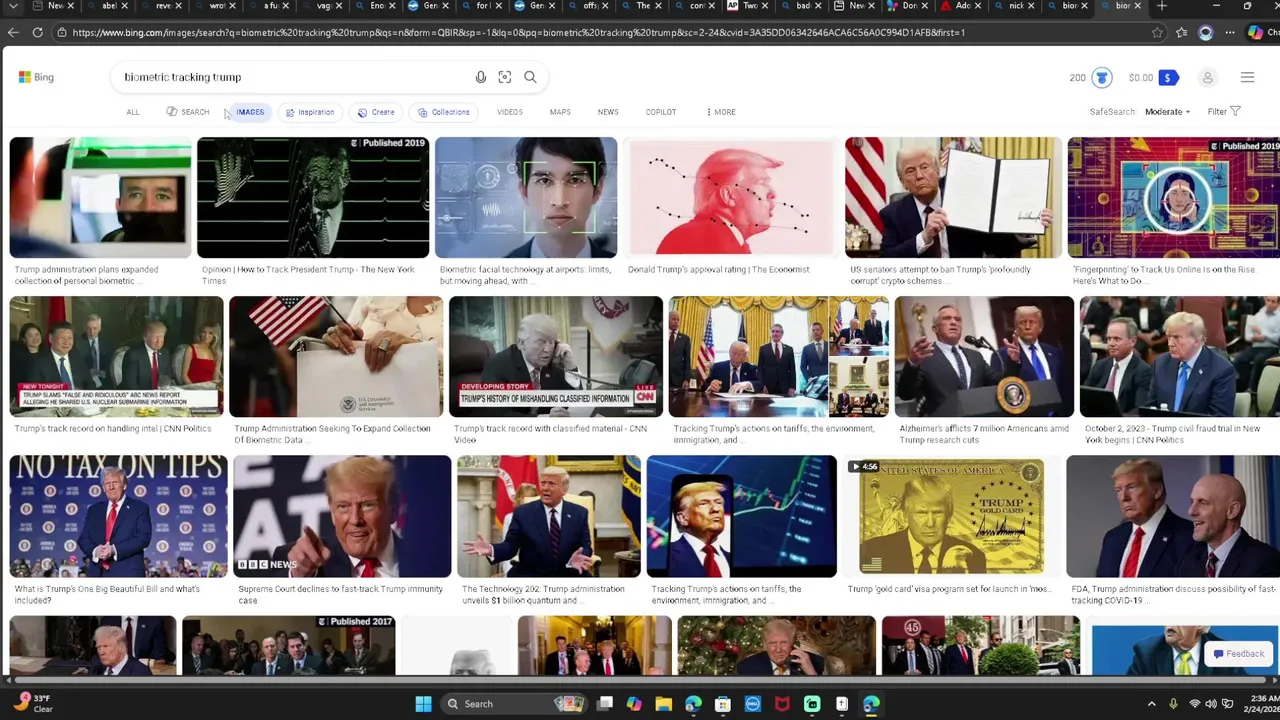Switch to the VIDEOS tab

pos(510,112)
